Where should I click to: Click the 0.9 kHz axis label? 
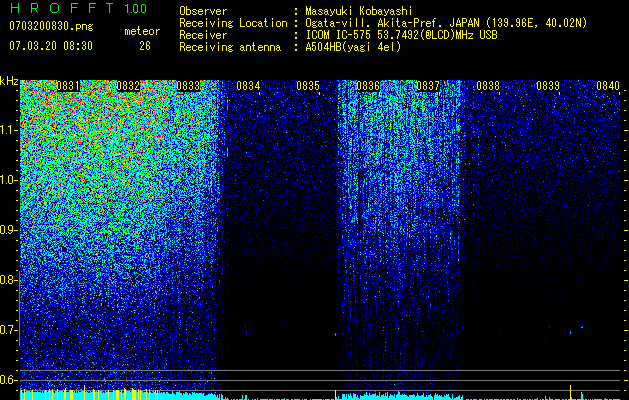9,230
